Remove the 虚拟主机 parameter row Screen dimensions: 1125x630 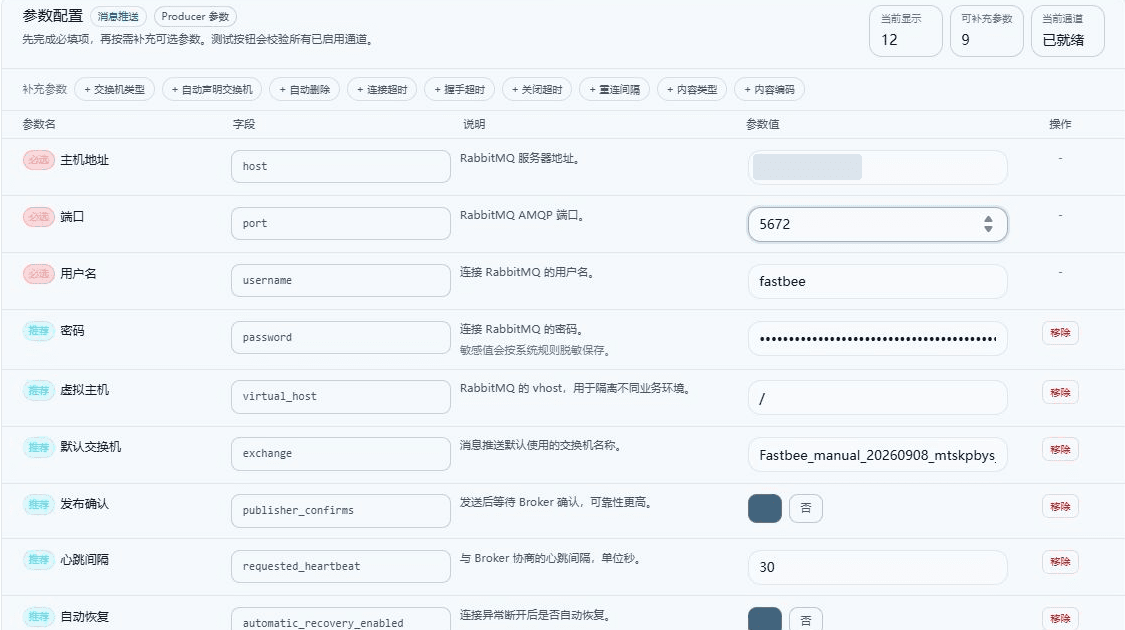1060,392
